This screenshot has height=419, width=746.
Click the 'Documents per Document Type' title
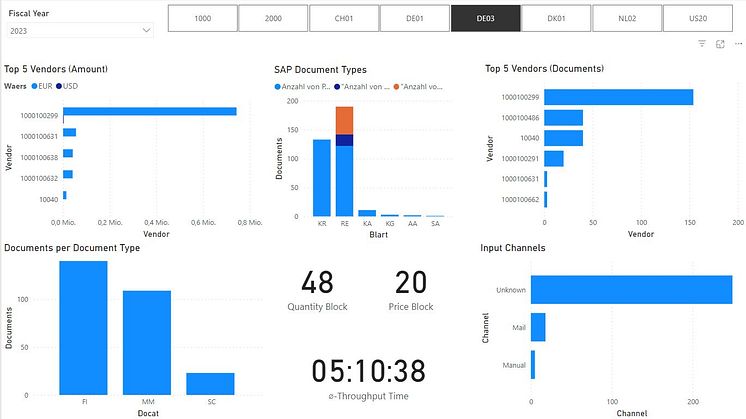(72, 248)
